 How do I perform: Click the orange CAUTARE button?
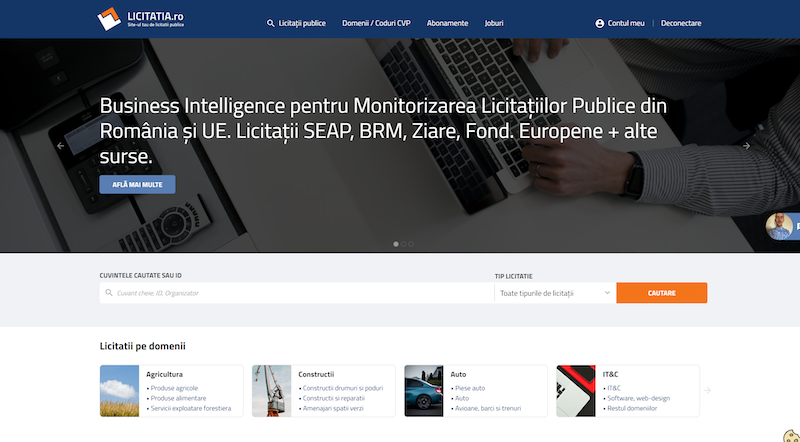662,293
